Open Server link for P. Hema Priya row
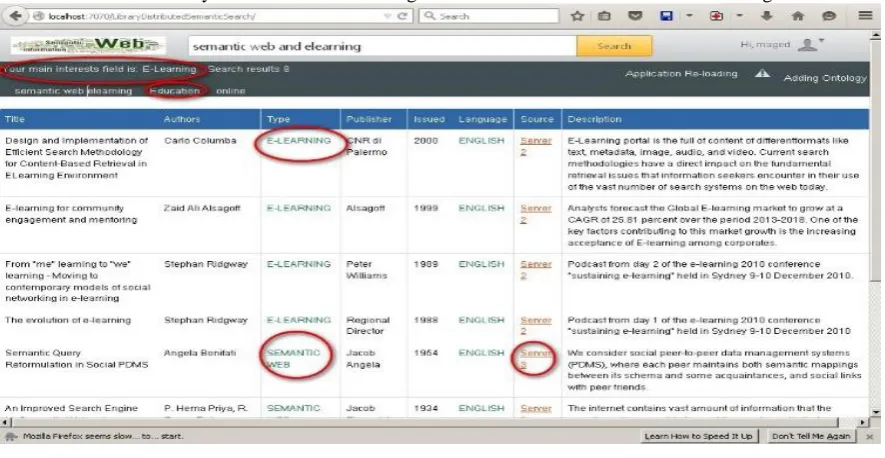The height and width of the screenshot is (458, 885). click(x=536, y=408)
